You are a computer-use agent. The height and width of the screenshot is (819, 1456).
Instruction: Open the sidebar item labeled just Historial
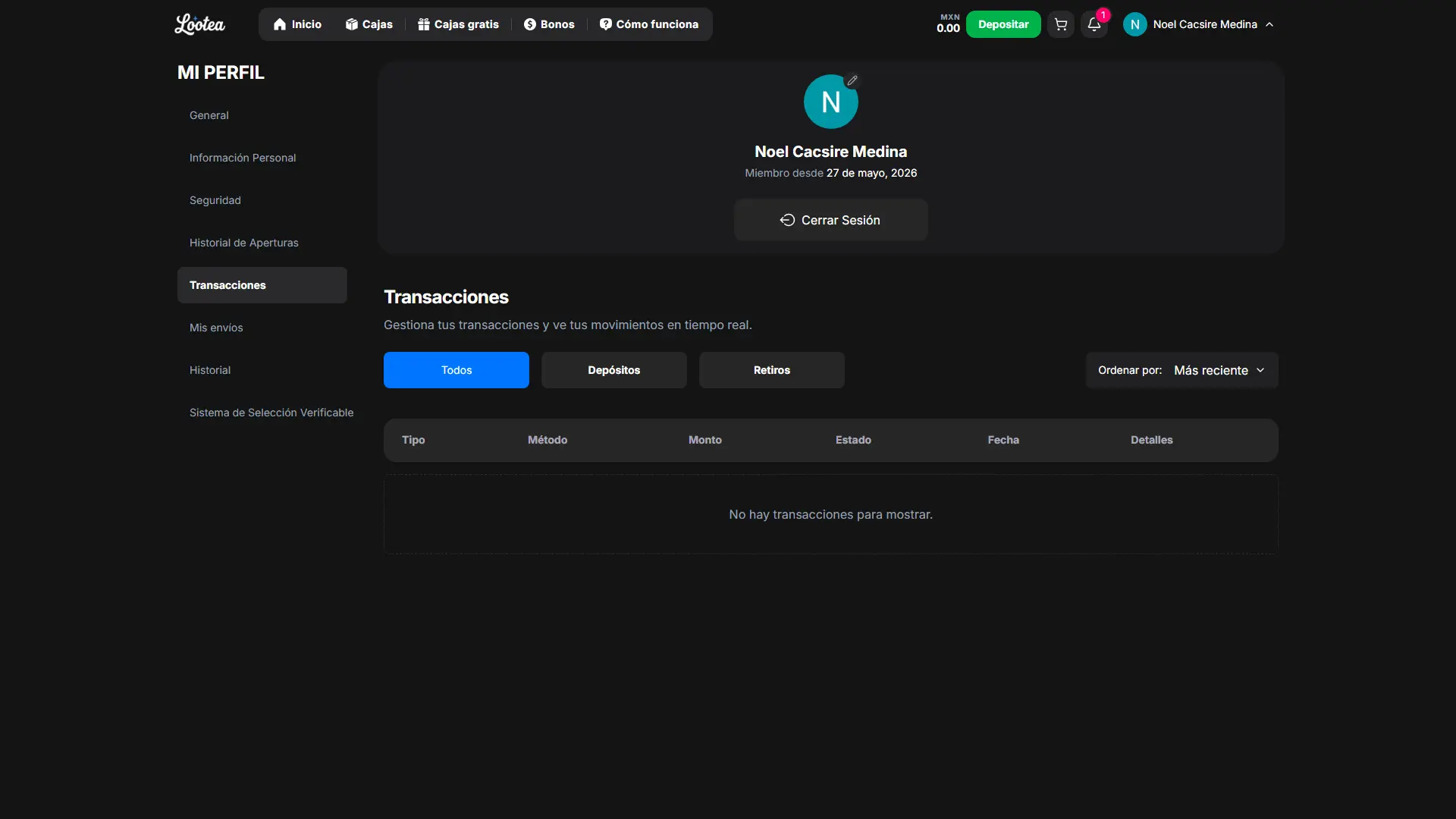tap(262, 370)
